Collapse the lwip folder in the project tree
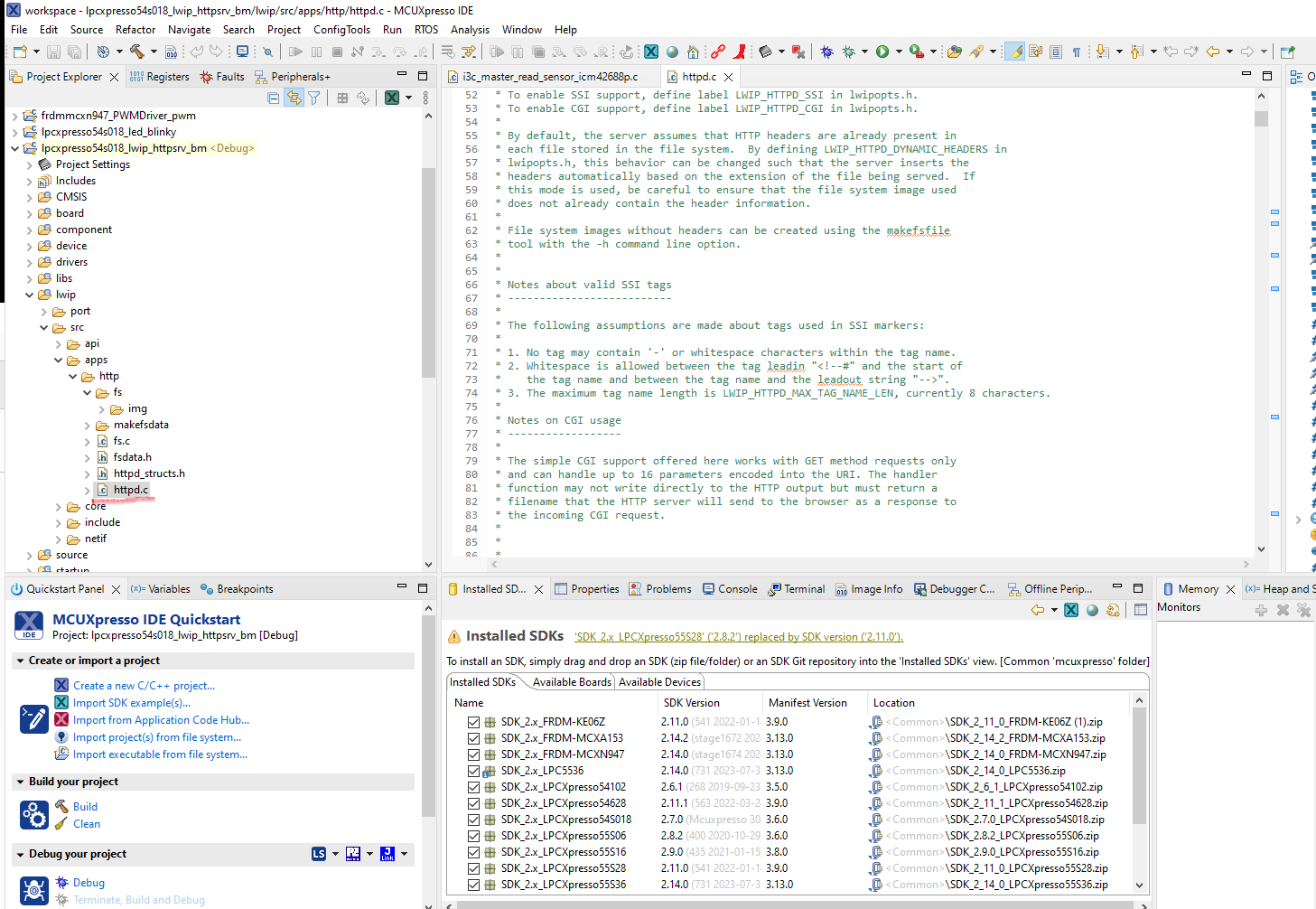Image resolution: width=1316 pixels, height=909 pixels. 30,295
